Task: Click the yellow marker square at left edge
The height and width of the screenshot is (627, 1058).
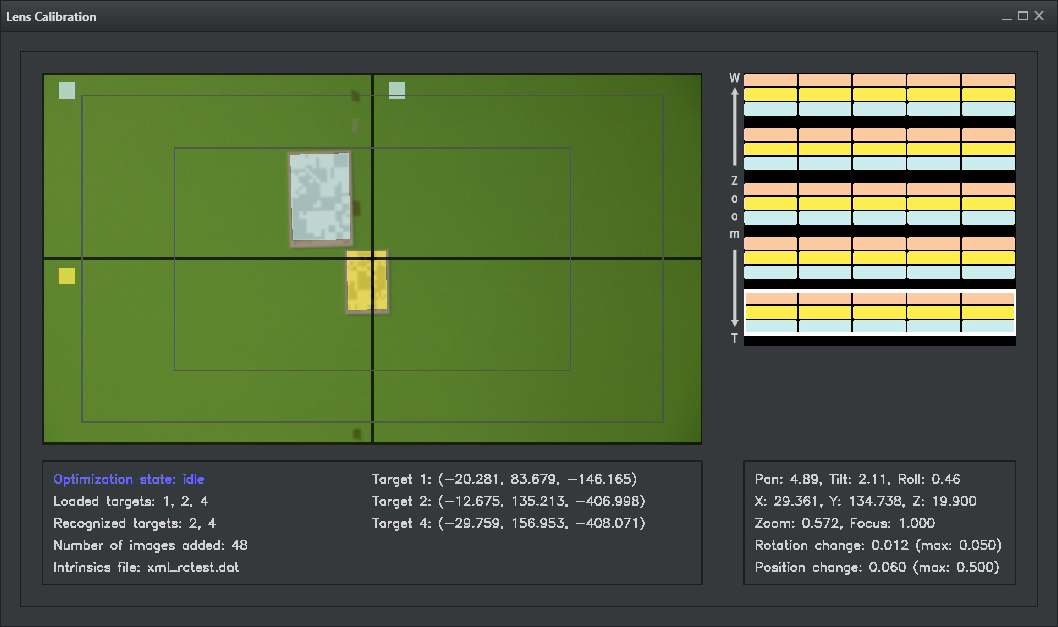Action: tap(67, 276)
